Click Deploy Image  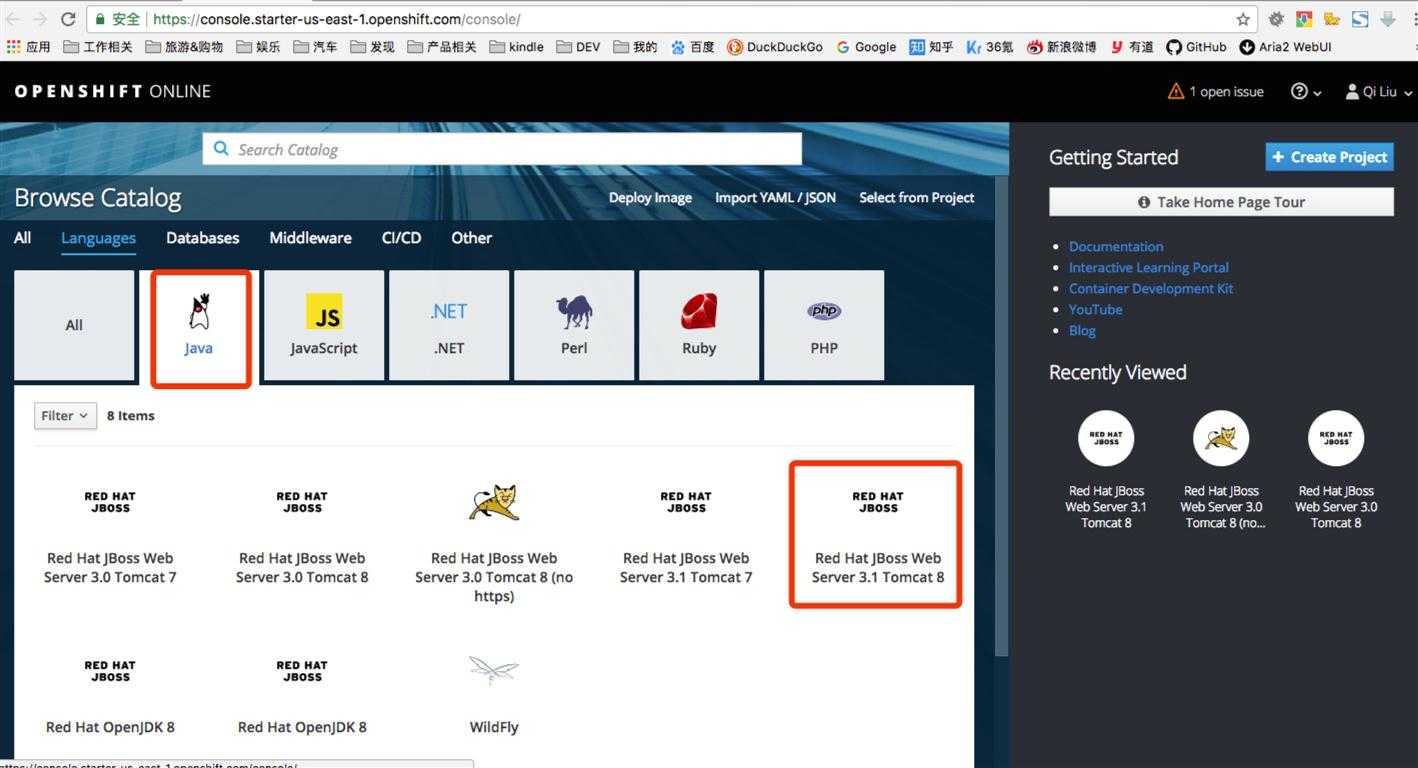tap(650, 197)
